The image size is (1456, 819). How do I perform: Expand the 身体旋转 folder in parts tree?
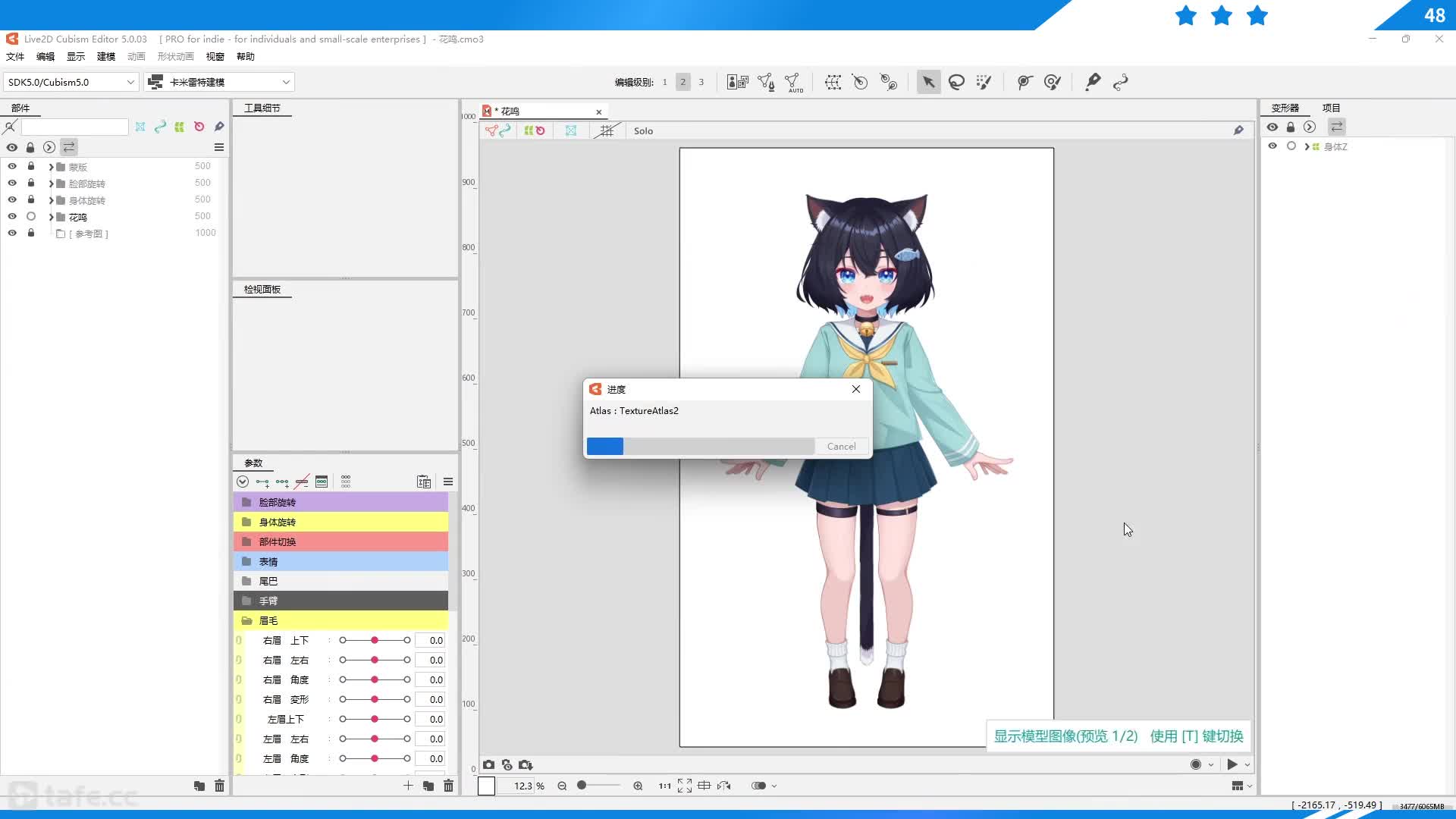click(x=51, y=200)
